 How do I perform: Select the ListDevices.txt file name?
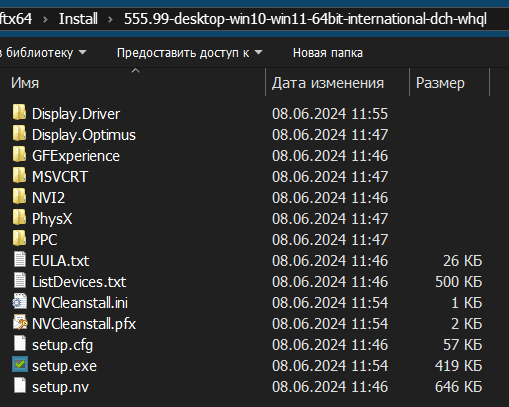pyautogui.click(x=79, y=282)
